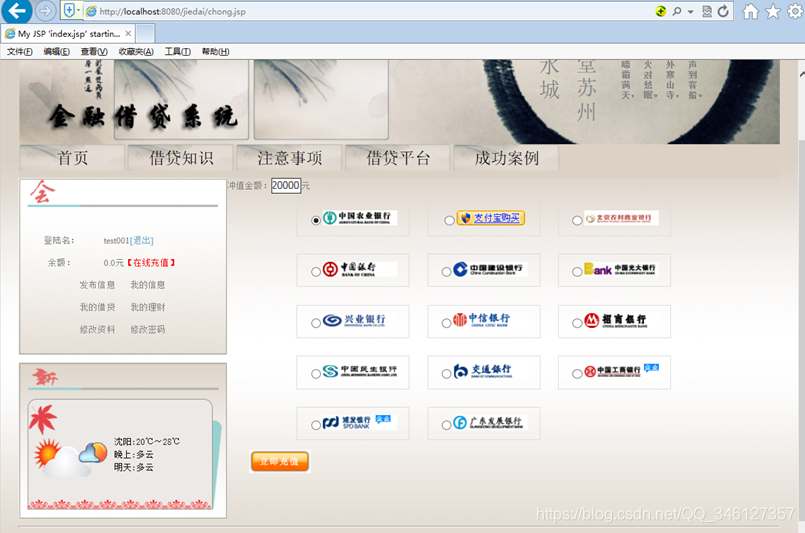Viewport: 805px width, 533px height.
Task: Open the 查看(V) menu
Action: click(94, 51)
